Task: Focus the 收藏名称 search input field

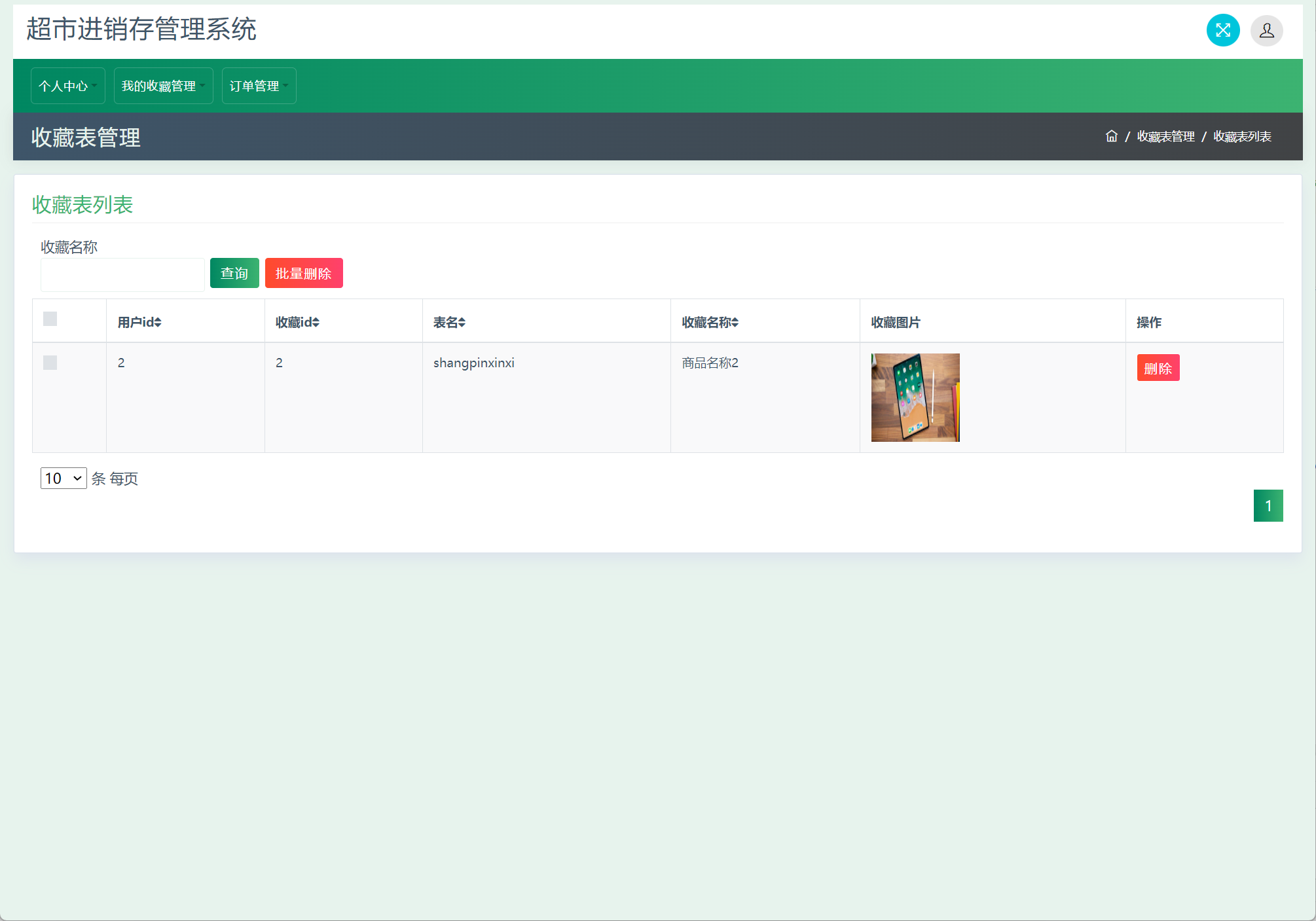Action: pos(122,274)
